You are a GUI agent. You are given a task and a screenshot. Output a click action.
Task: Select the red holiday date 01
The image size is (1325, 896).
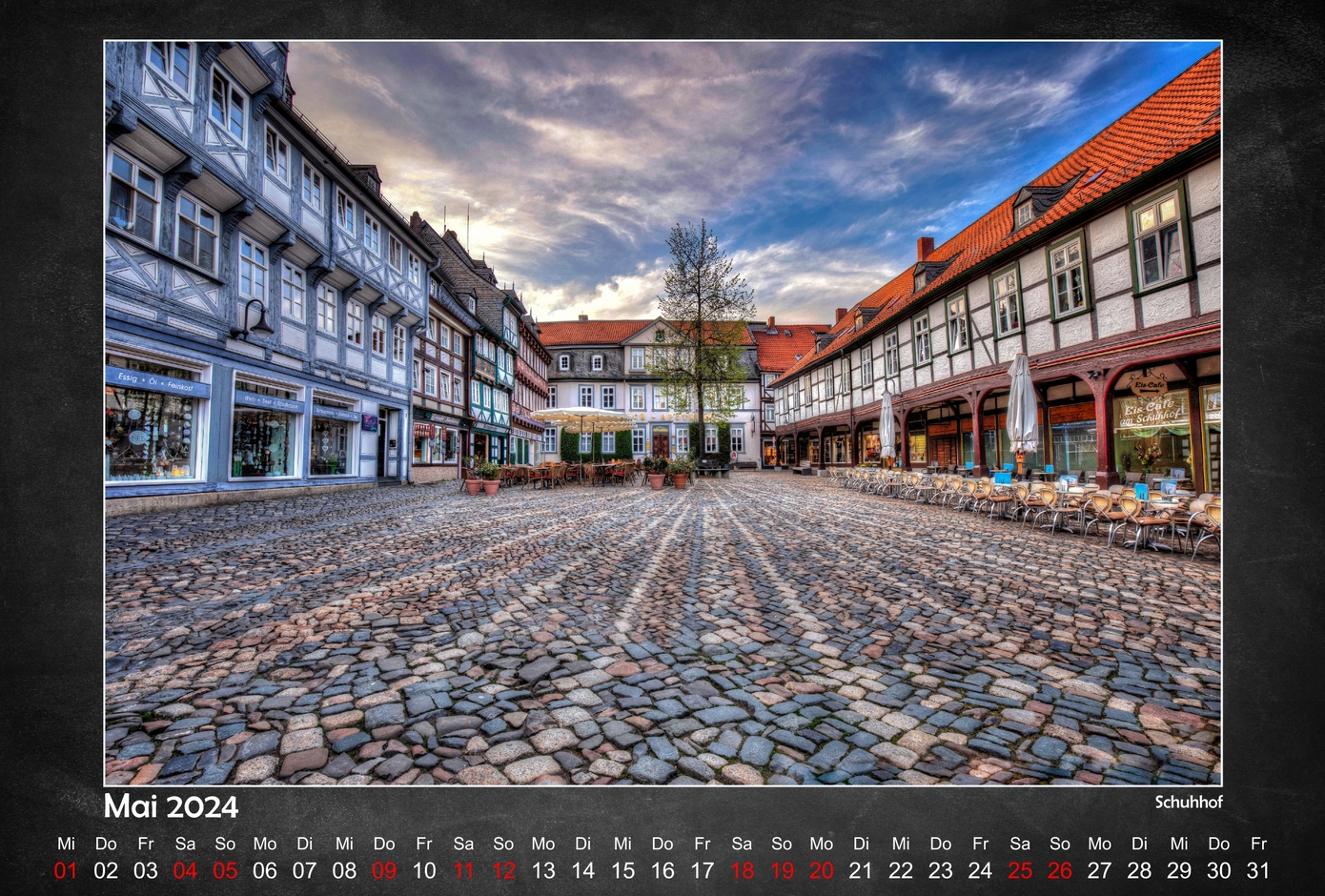click(66, 870)
